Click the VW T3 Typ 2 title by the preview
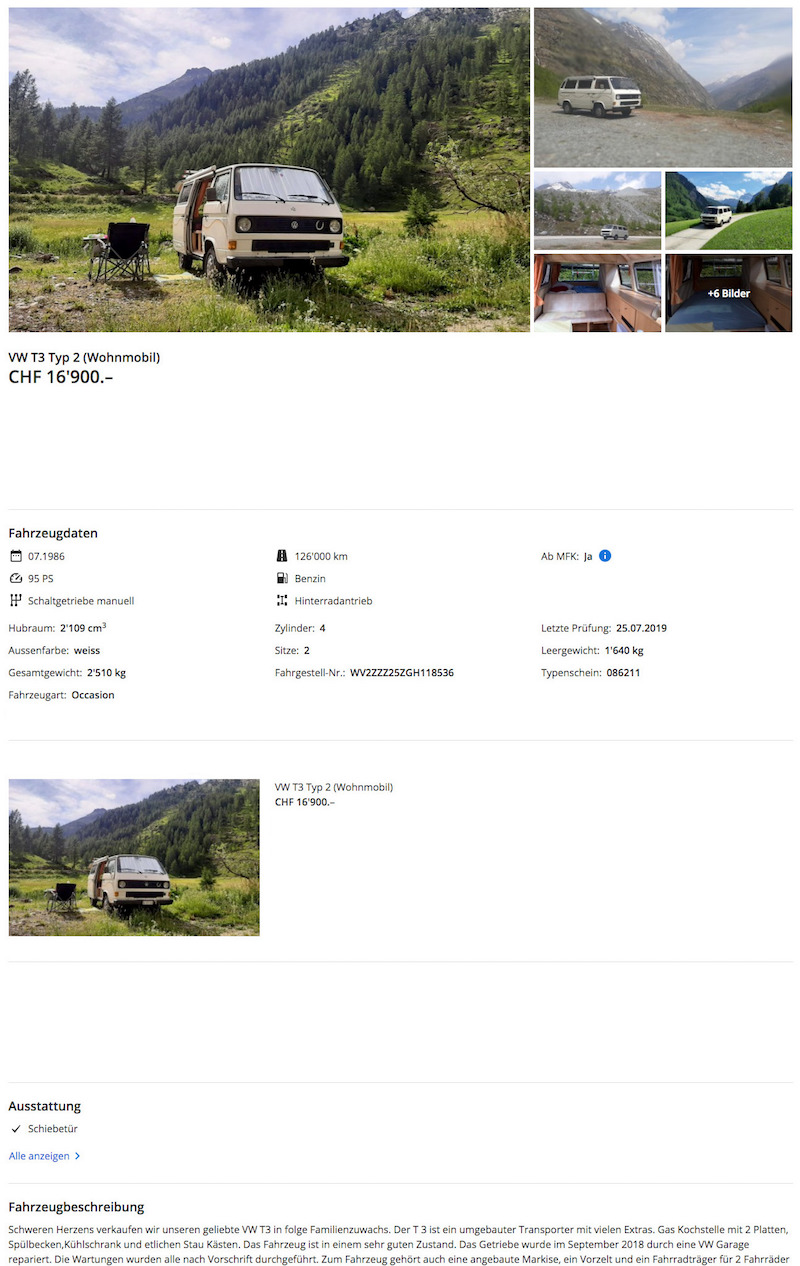This screenshot has height=1266, width=800. coord(334,787)
